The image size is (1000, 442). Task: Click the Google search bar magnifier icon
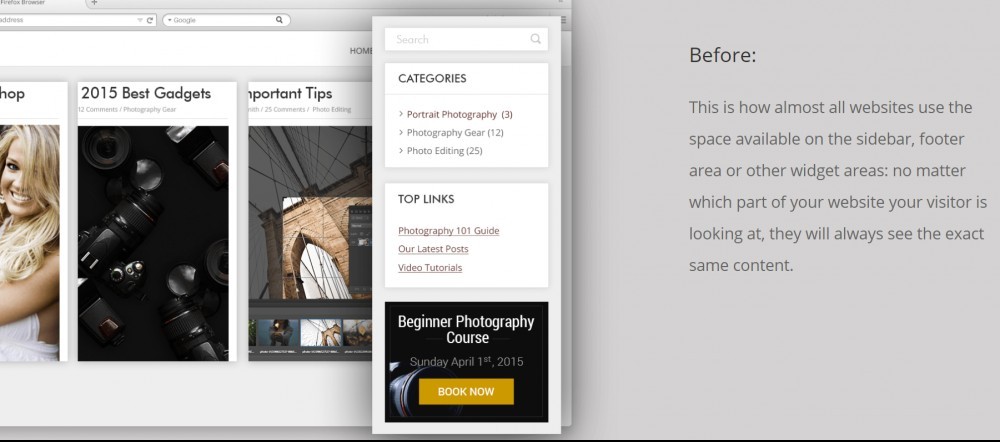pos(279,20)
